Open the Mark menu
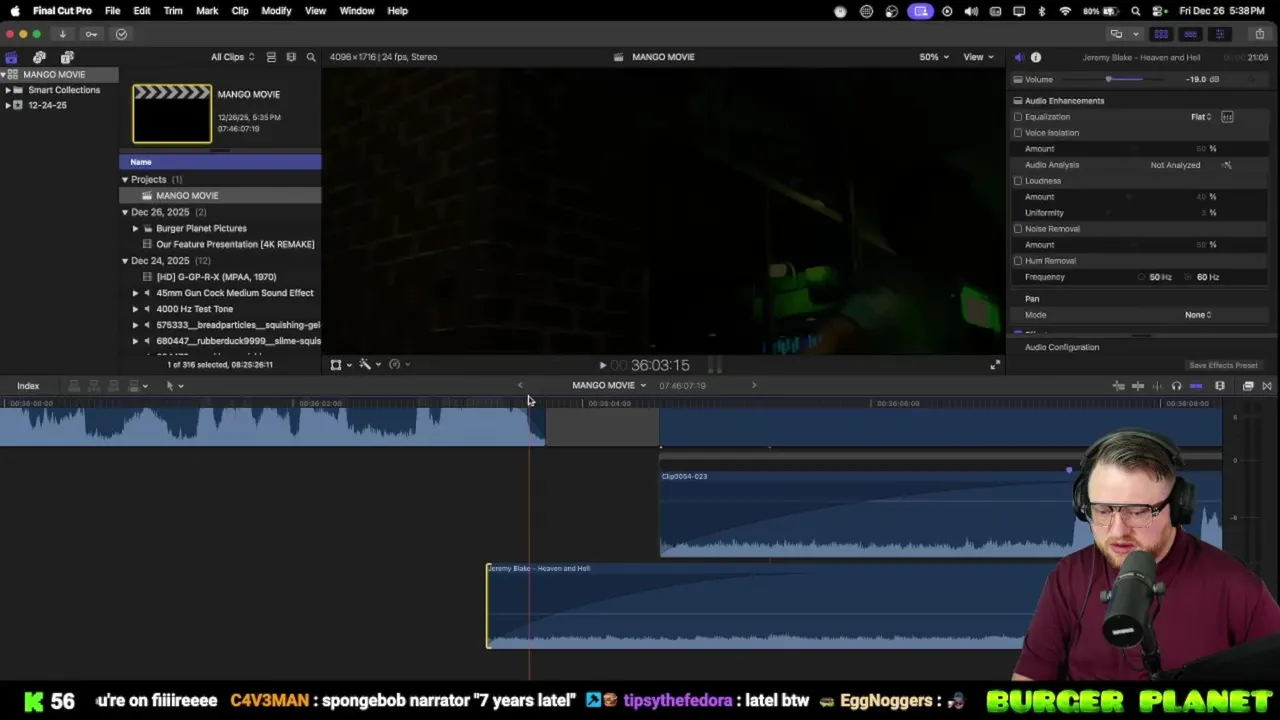The height and width of the screenshot is (720, 1280). click(x=207, y=11)
